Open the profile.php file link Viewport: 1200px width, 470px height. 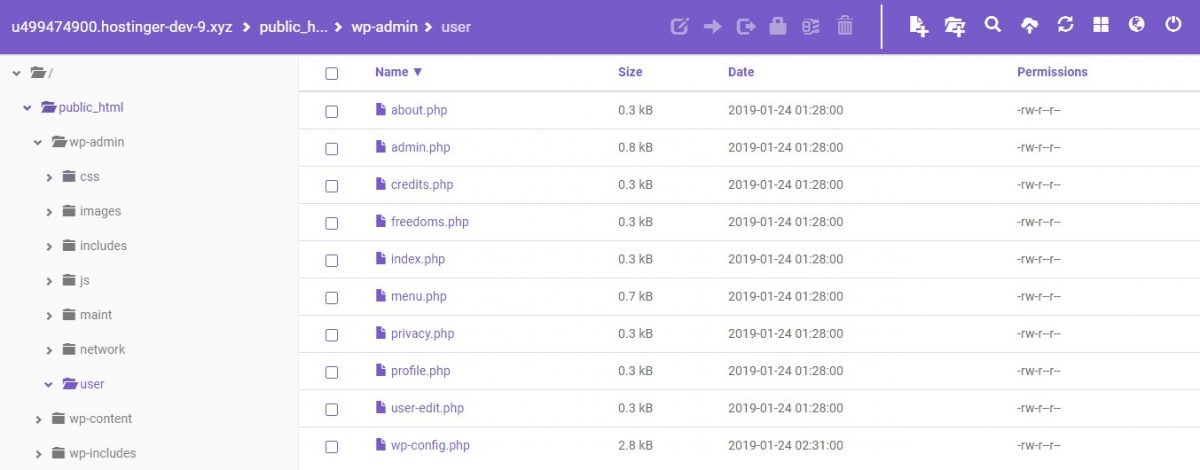pyautogui.click(x=420, y=371)
